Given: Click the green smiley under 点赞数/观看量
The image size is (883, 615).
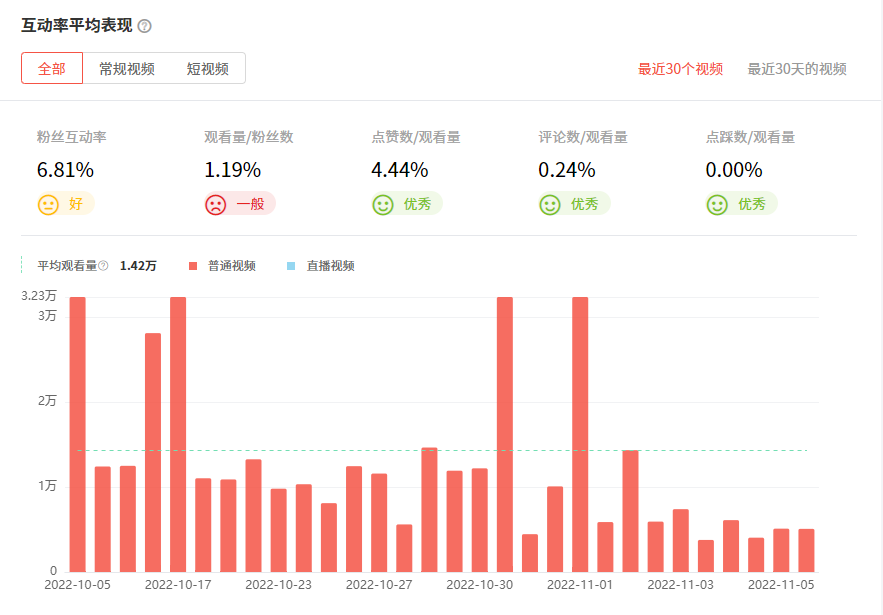Looking at the screenshot, I should (x=383, y=204).
